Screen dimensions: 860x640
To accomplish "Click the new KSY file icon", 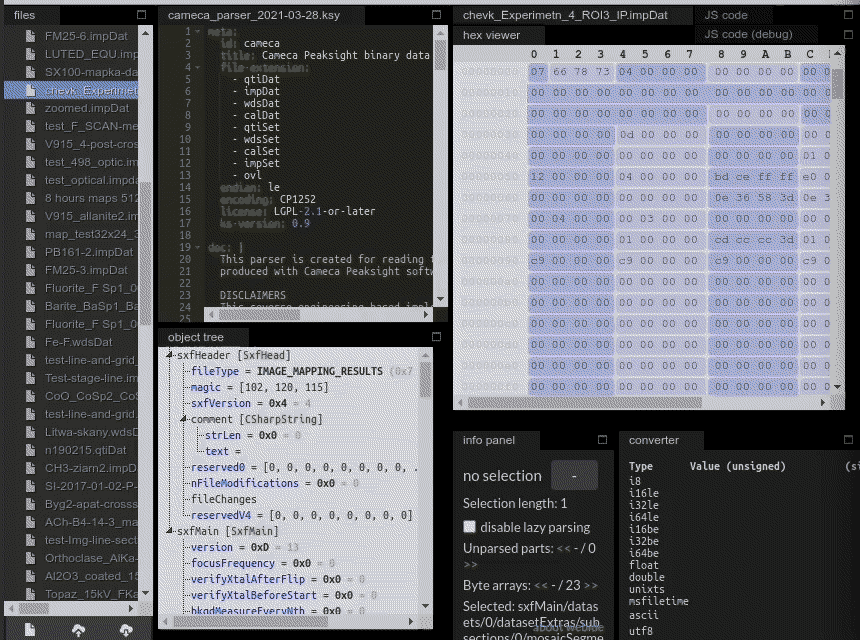I will tap(30, 629).
